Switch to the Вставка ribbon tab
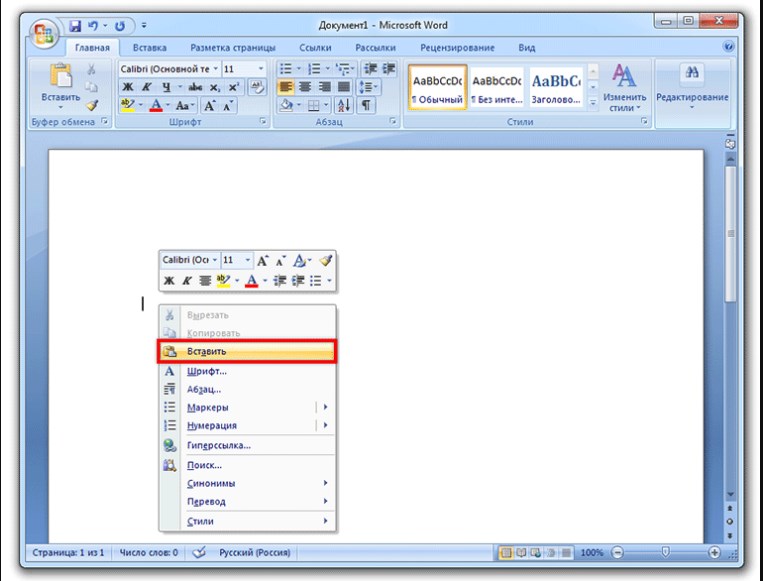The image size is (763, 581). (149, 48)
